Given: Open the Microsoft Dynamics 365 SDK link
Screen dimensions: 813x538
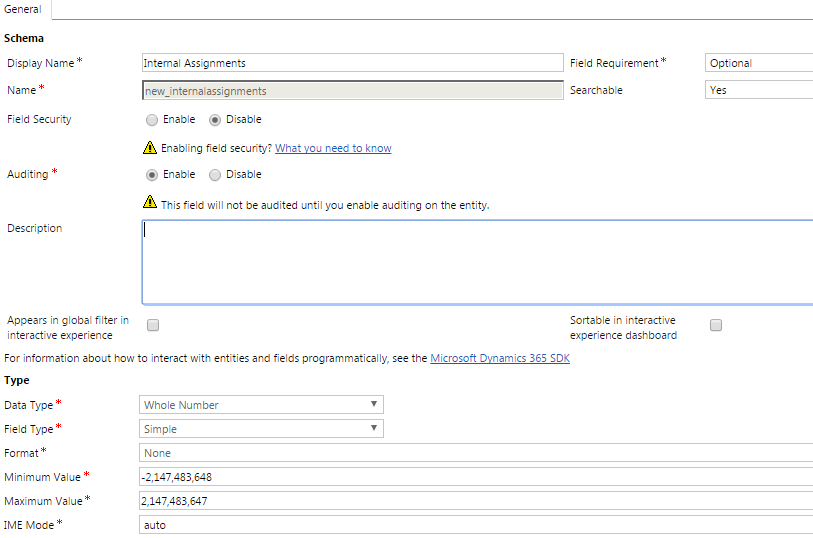Looking at the screenshot, I should point(500,358).
